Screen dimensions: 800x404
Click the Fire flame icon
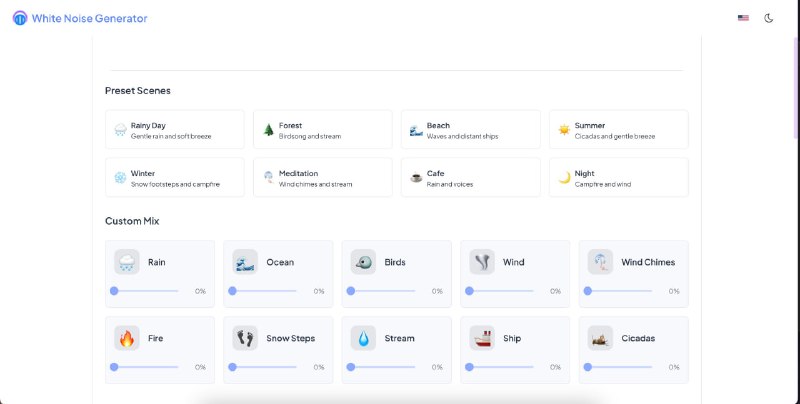pyautogui.click(x=127, y=338)
